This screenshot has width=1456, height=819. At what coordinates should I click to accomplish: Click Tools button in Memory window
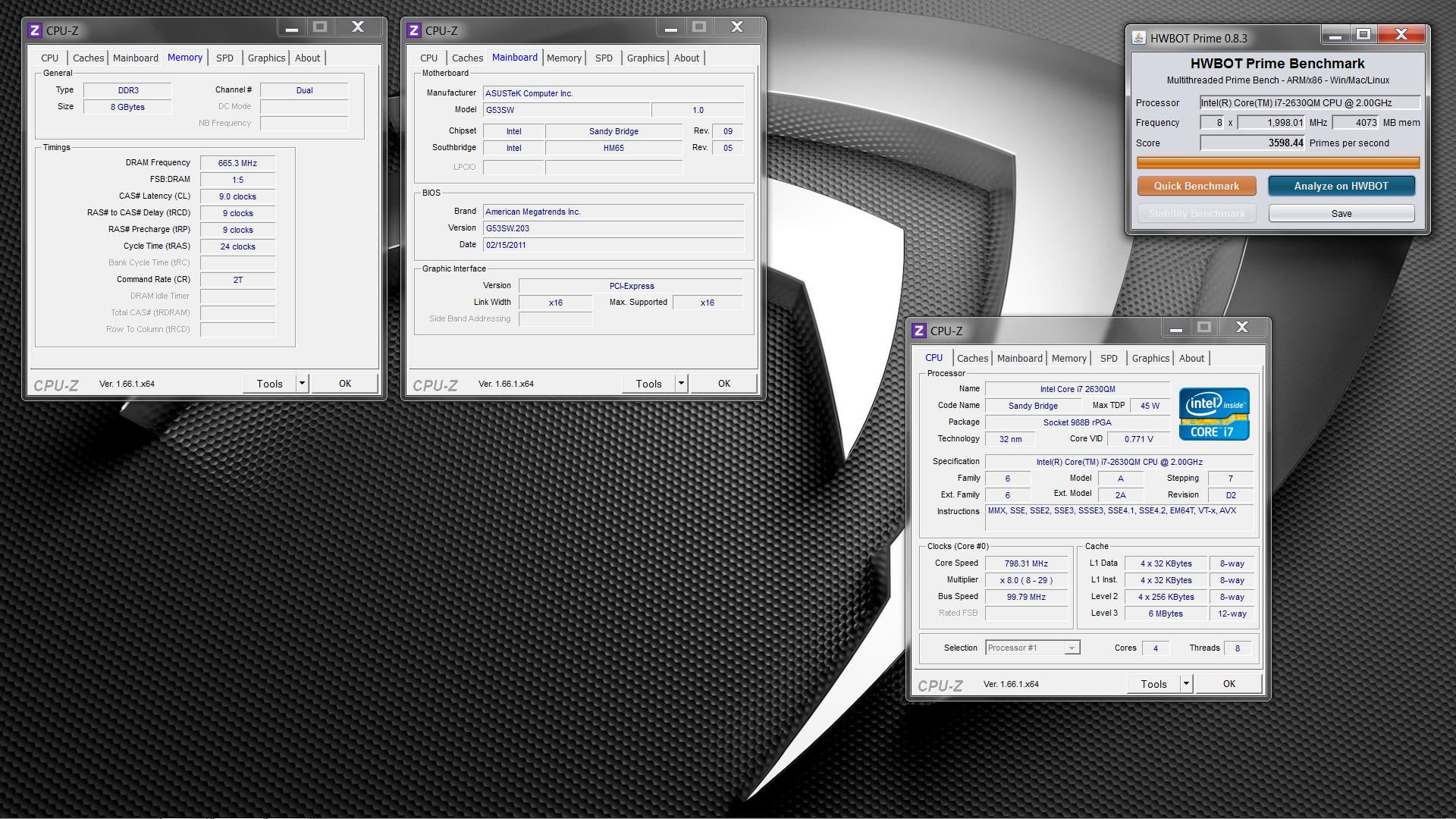click(269, 384)
